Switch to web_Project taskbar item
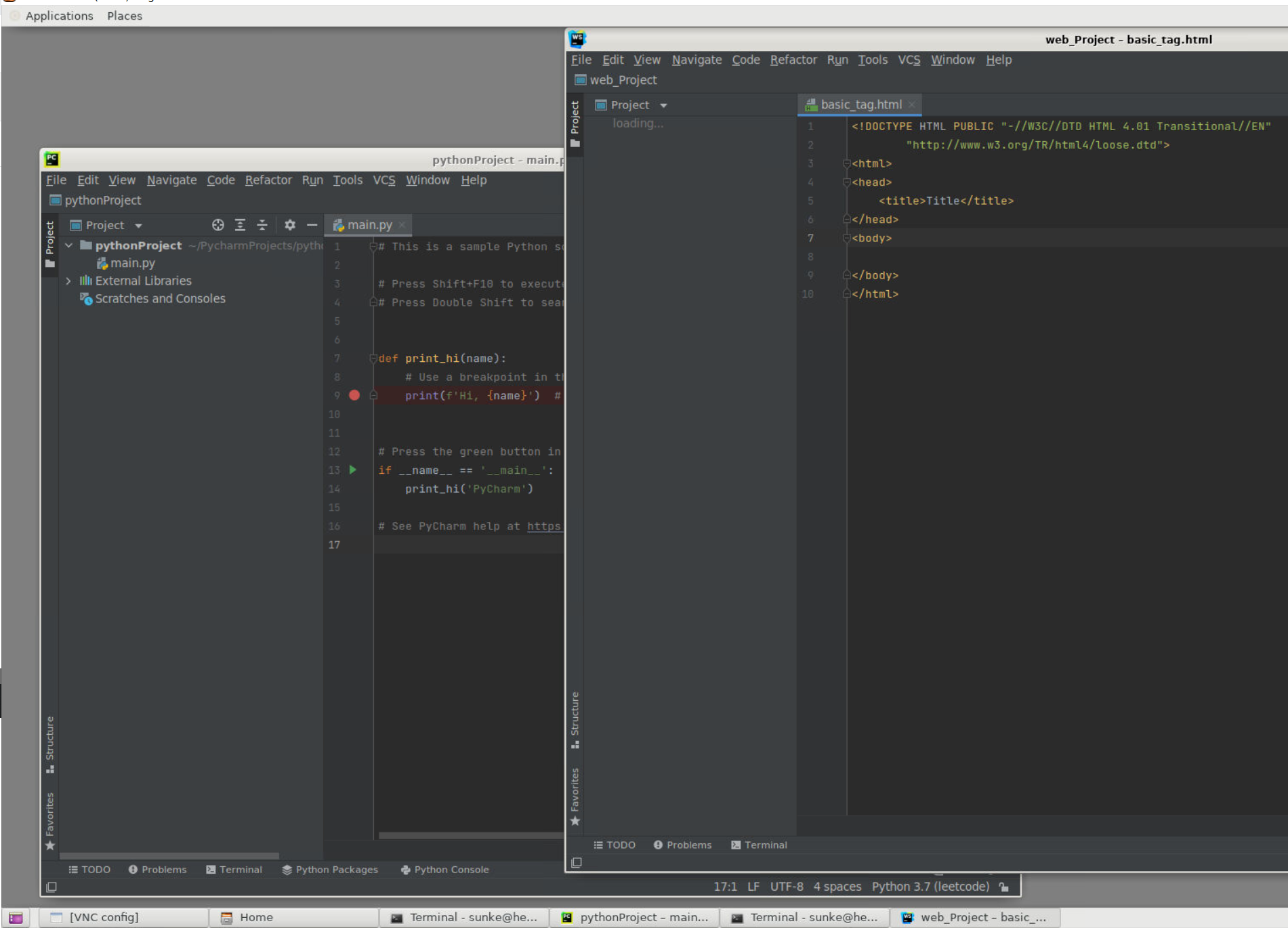Image resolution: width=1288 pixels, height=928 pixels. 975,917
